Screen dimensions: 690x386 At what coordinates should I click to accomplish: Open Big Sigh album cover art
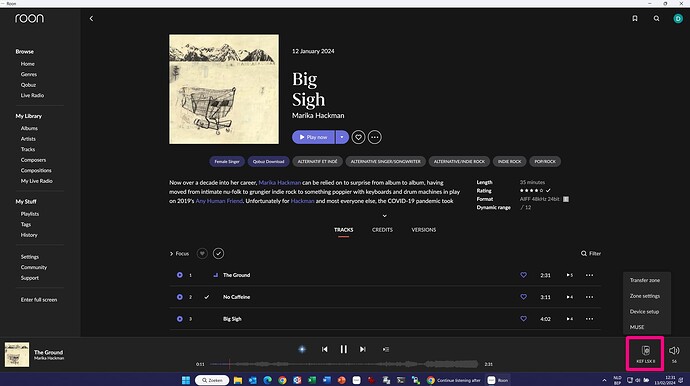[x=224, y=89]
